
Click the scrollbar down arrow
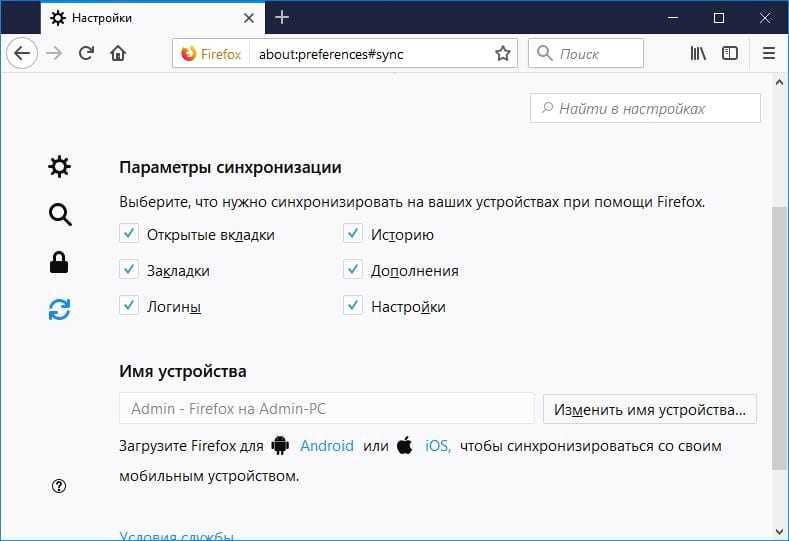click(x=779, y=532)
